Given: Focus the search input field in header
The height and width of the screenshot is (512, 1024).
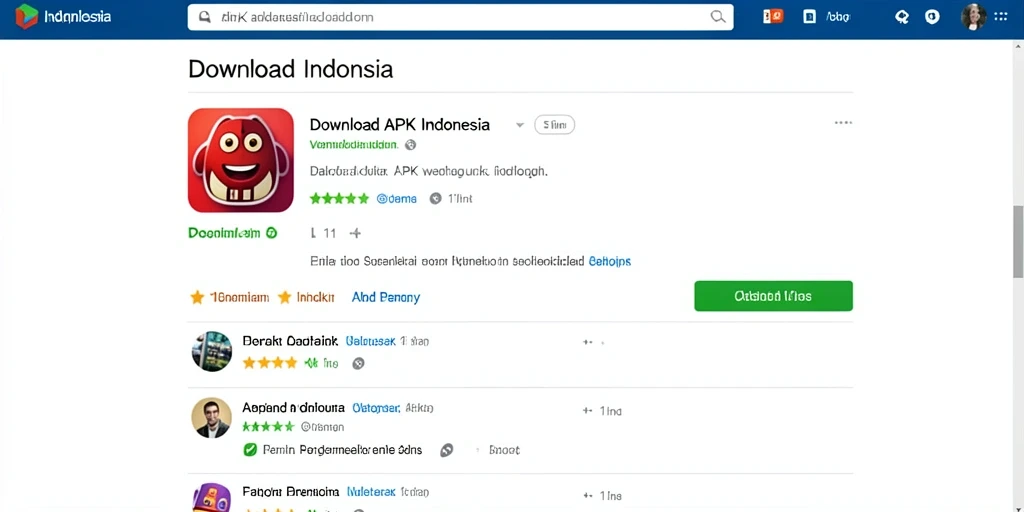Looking at the screenshot, I should pyautogui.click(x=460, y=17).
